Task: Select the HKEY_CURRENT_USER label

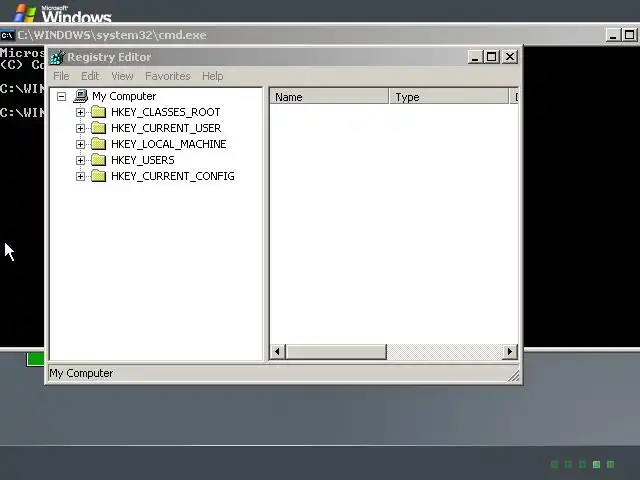Action: coord(166,128)
